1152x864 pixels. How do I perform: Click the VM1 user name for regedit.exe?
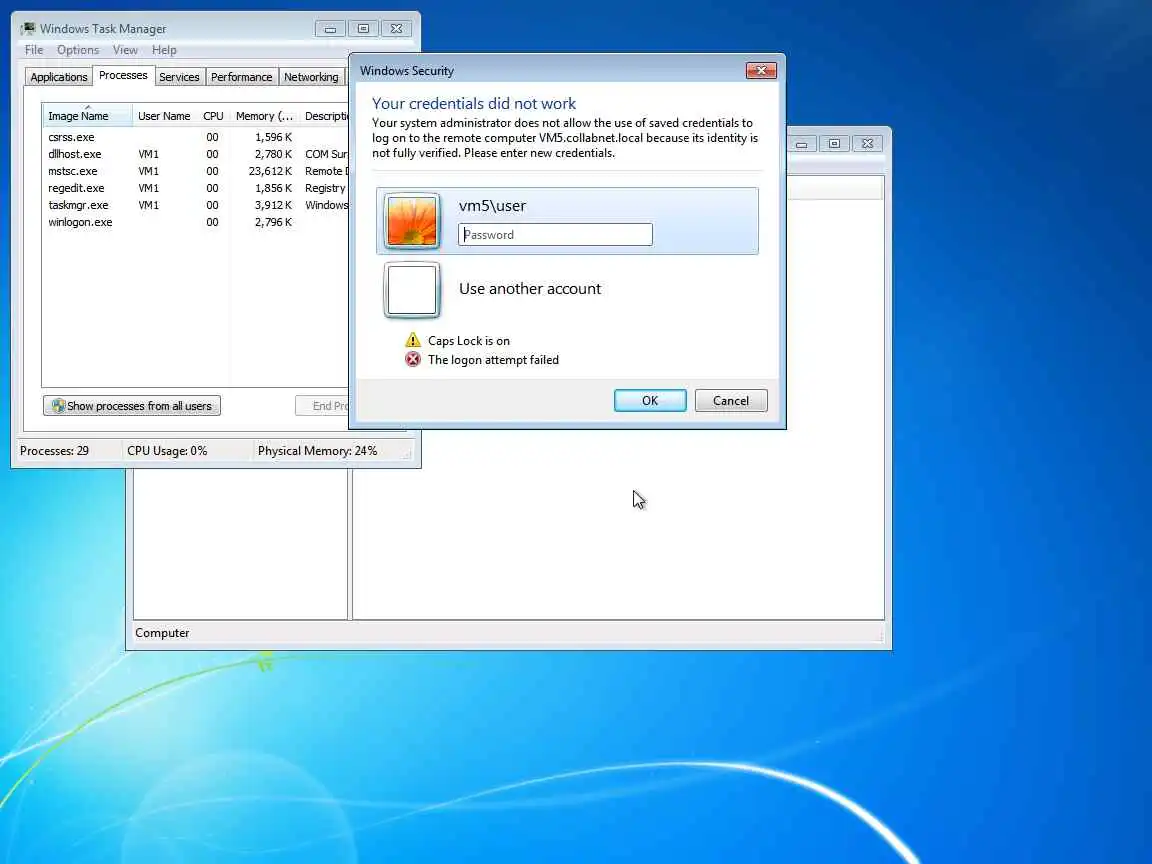tap(148, 188)
